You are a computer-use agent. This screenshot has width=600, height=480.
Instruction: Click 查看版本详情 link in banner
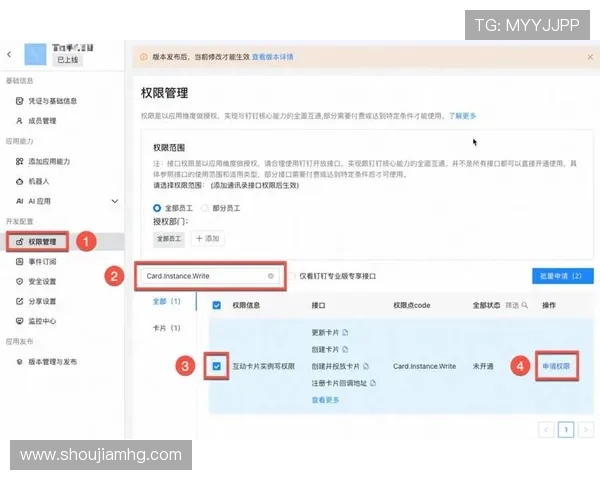(x=272, y=57)
